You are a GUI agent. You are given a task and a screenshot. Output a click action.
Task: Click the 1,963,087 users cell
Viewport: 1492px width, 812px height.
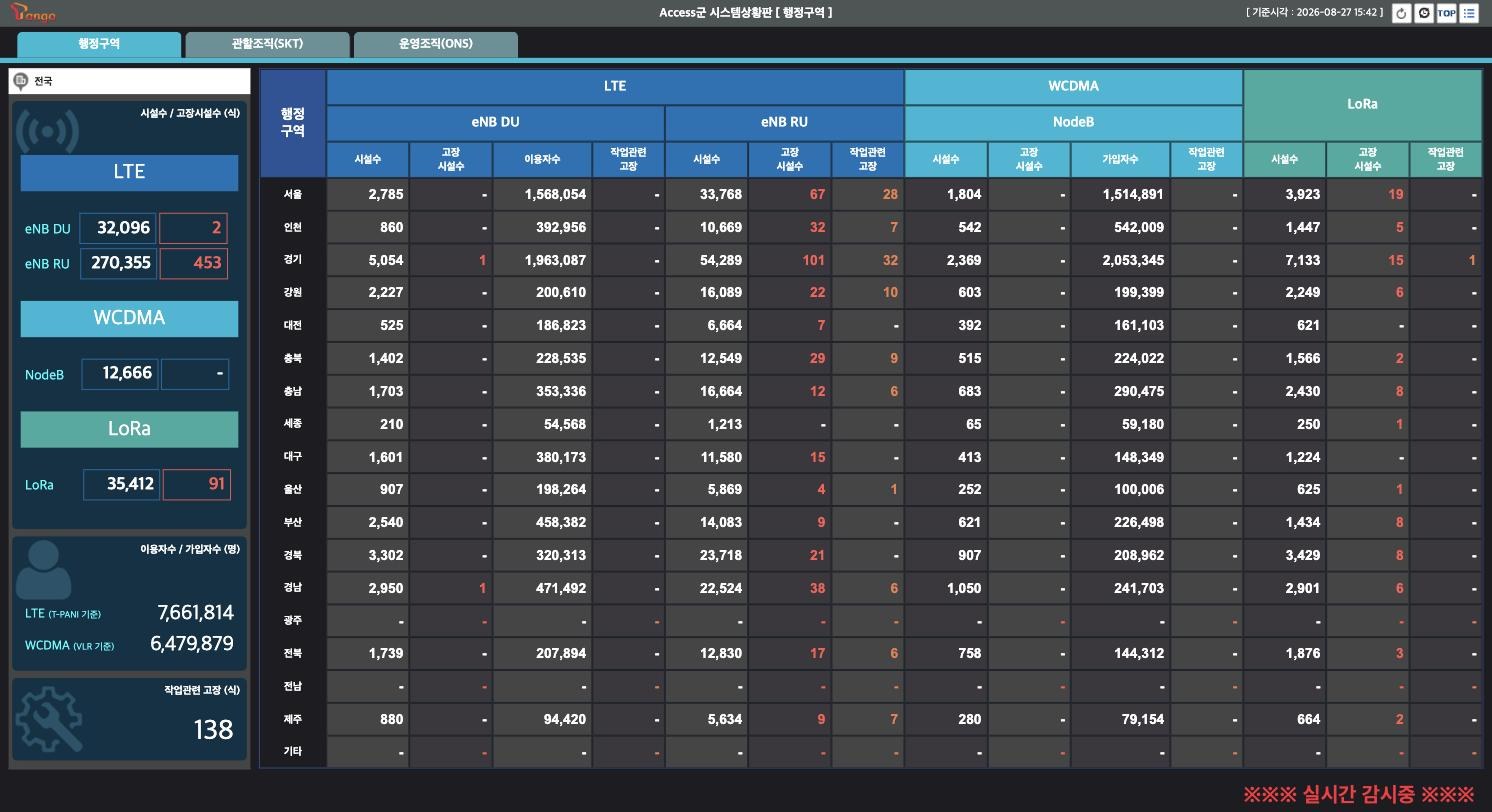[x=541, y=260]
